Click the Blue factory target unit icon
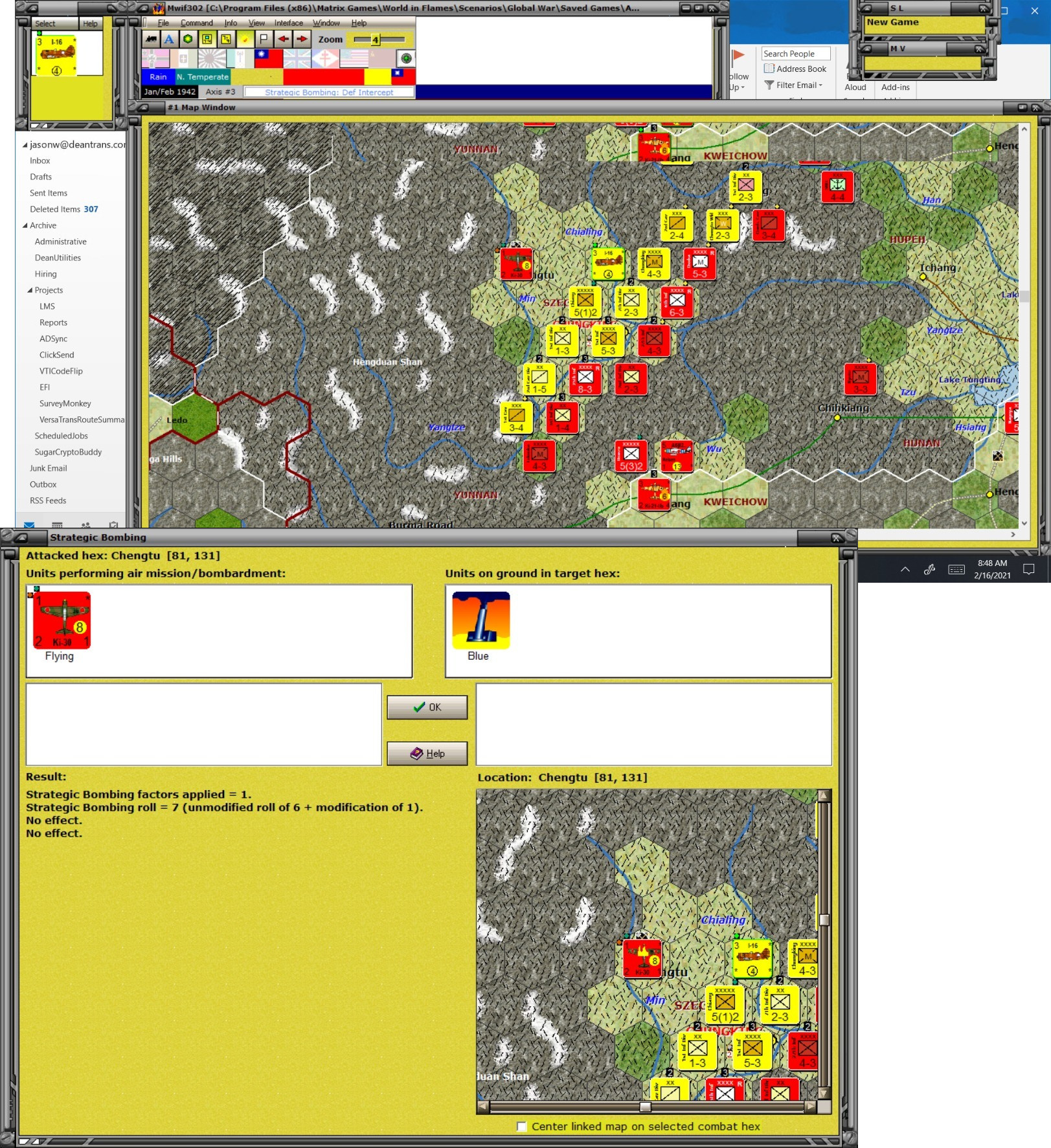The width and height of the screenshot is (1051, 1148). tap(480, 620)
